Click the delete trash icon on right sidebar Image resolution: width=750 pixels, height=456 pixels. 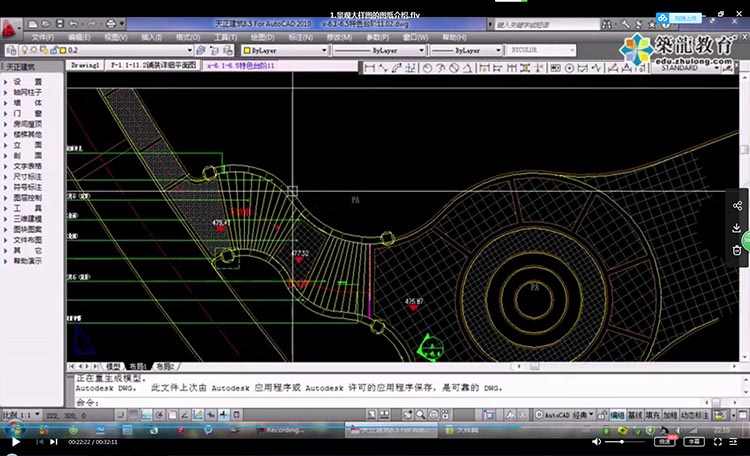(737, 250)
